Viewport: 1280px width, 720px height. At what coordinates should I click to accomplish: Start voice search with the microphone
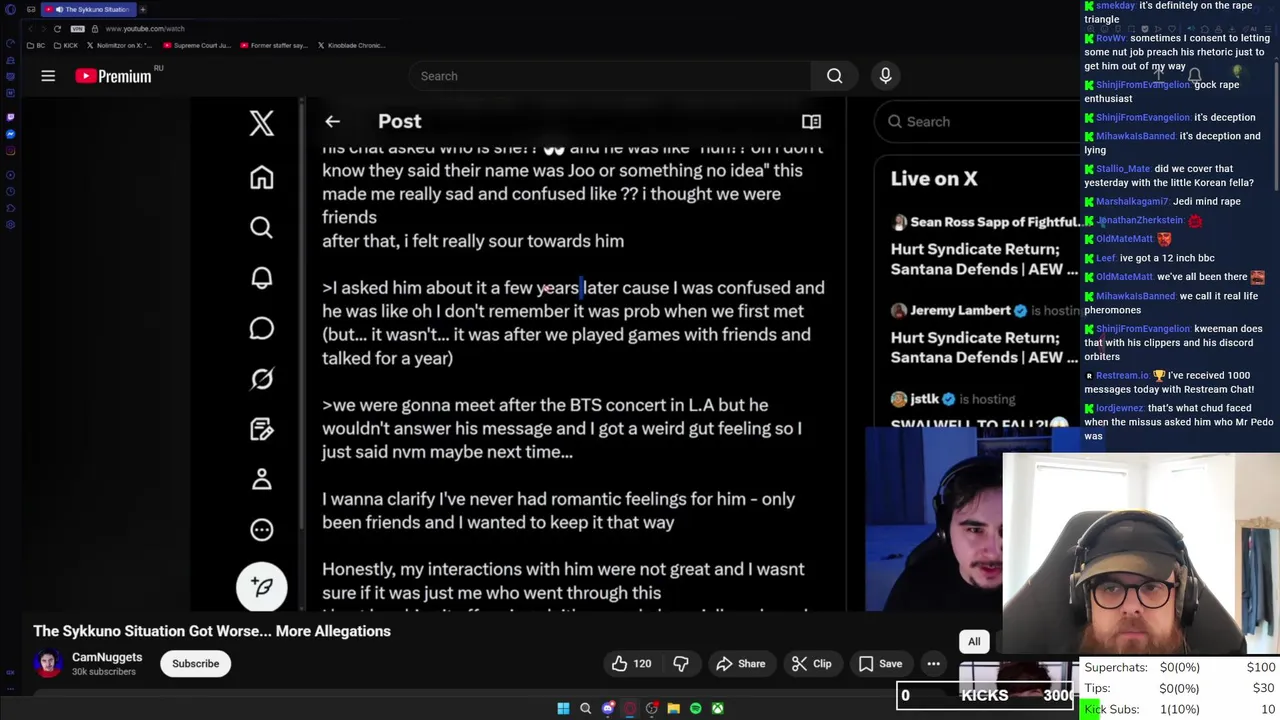tap(885, 76)
